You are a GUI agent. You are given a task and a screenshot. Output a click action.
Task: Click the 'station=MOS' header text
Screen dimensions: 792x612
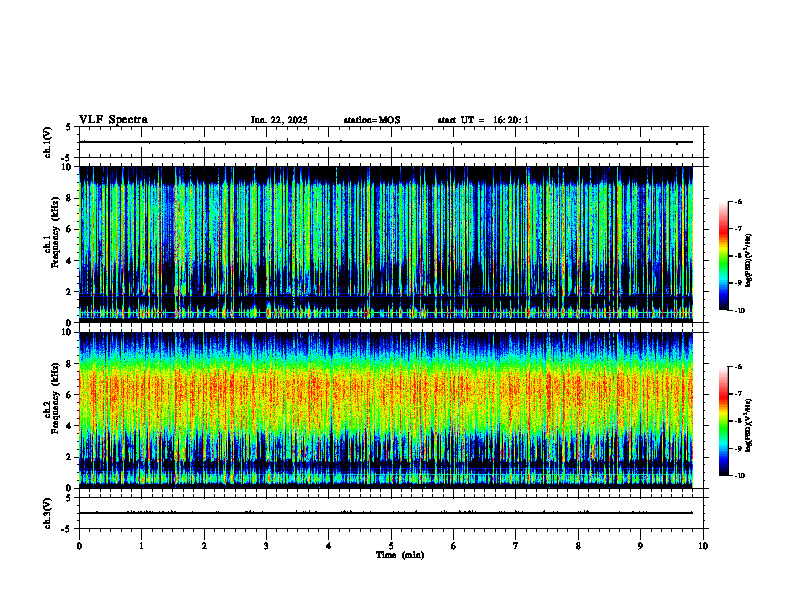coord(372,120)
